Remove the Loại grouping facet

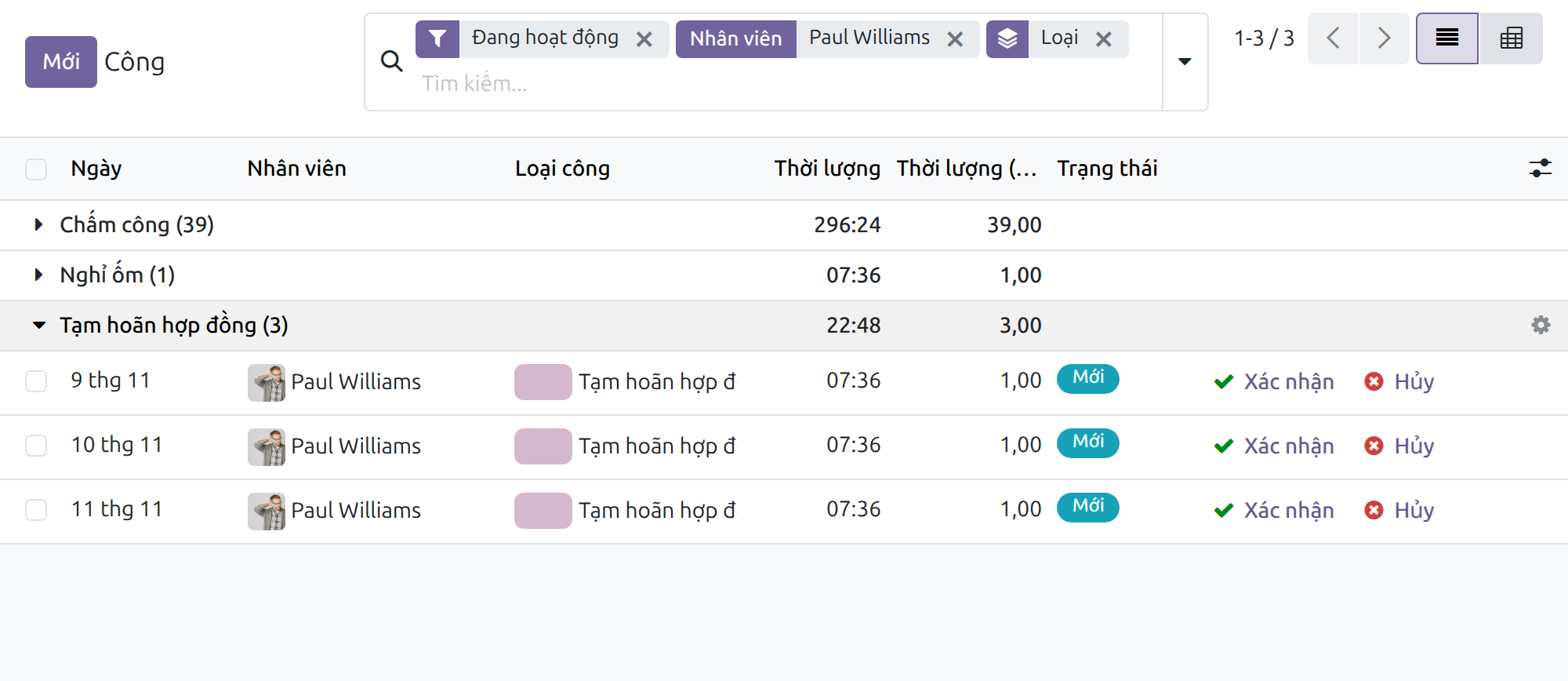1104,39
